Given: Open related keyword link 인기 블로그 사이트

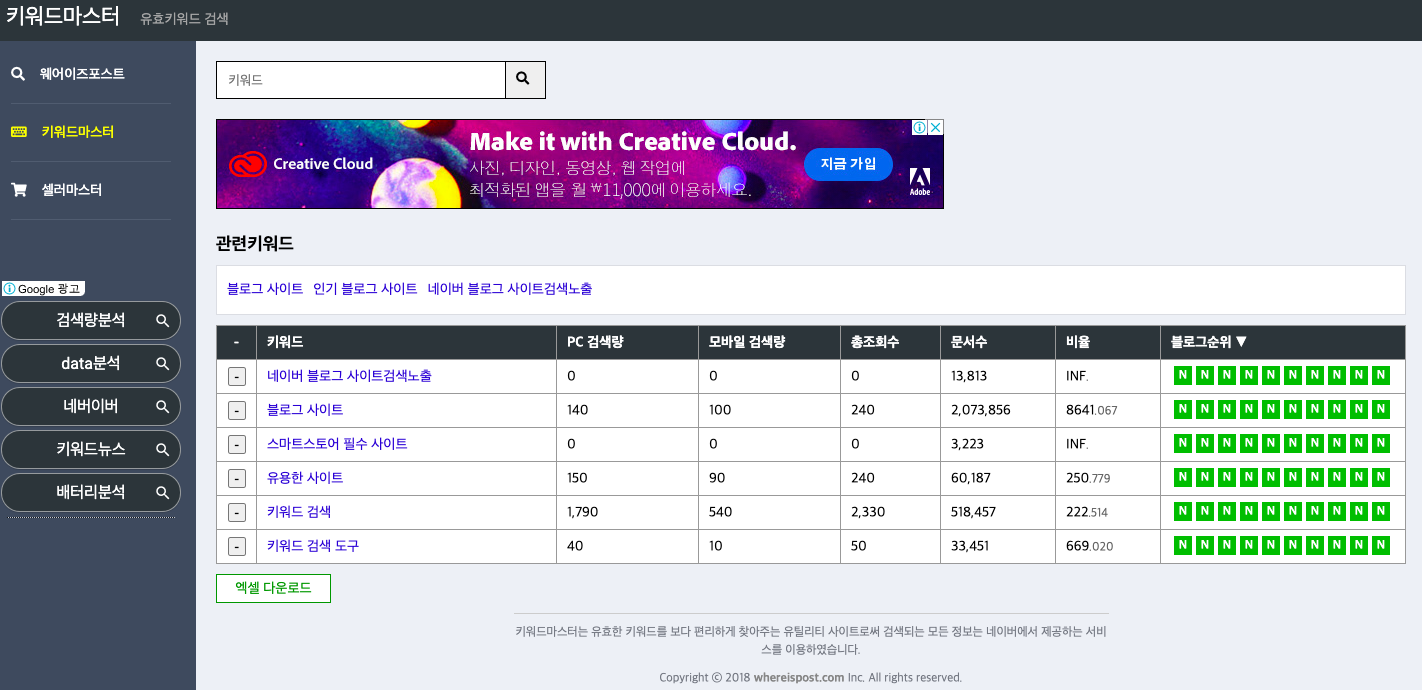Looking at the screenshot, I should [365, 289].
